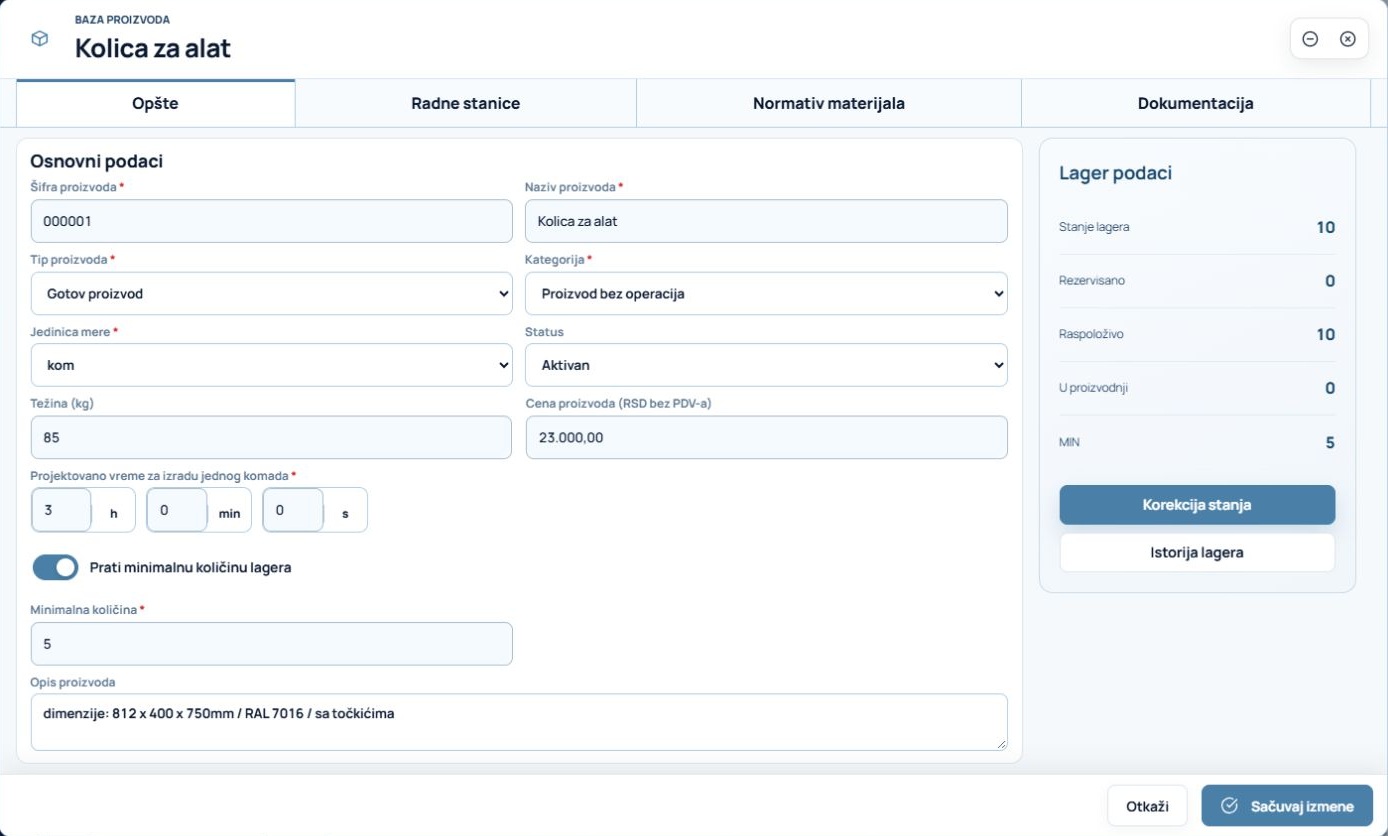The width and height of the screenshot is (1388, 836).
Task: Open Istorija lagera
Action: (1197, 552)
